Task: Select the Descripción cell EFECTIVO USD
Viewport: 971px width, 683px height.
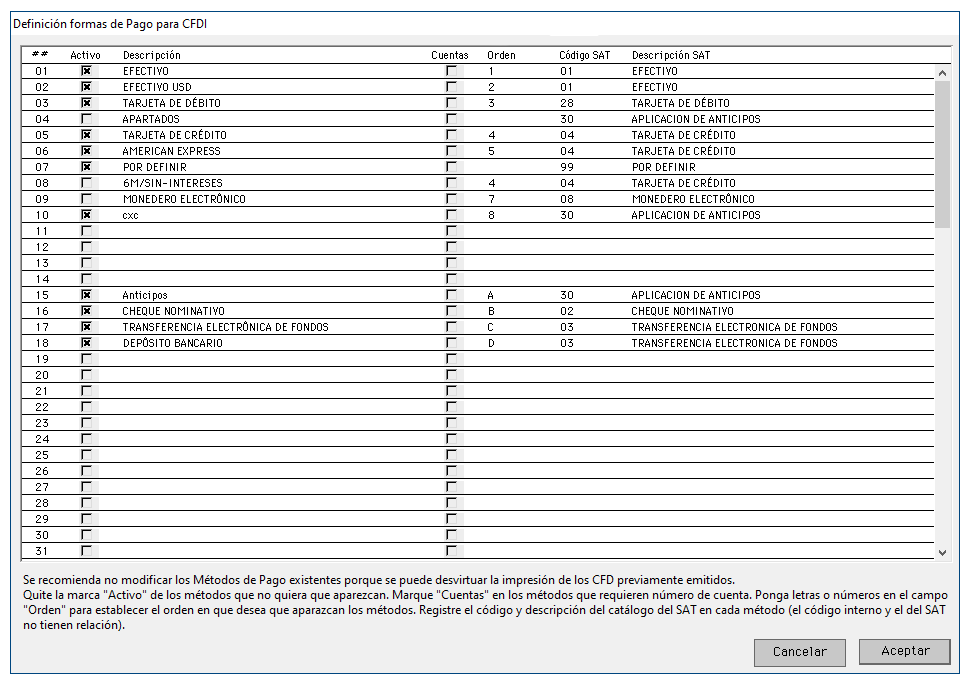Action: [x=157, y=87]
